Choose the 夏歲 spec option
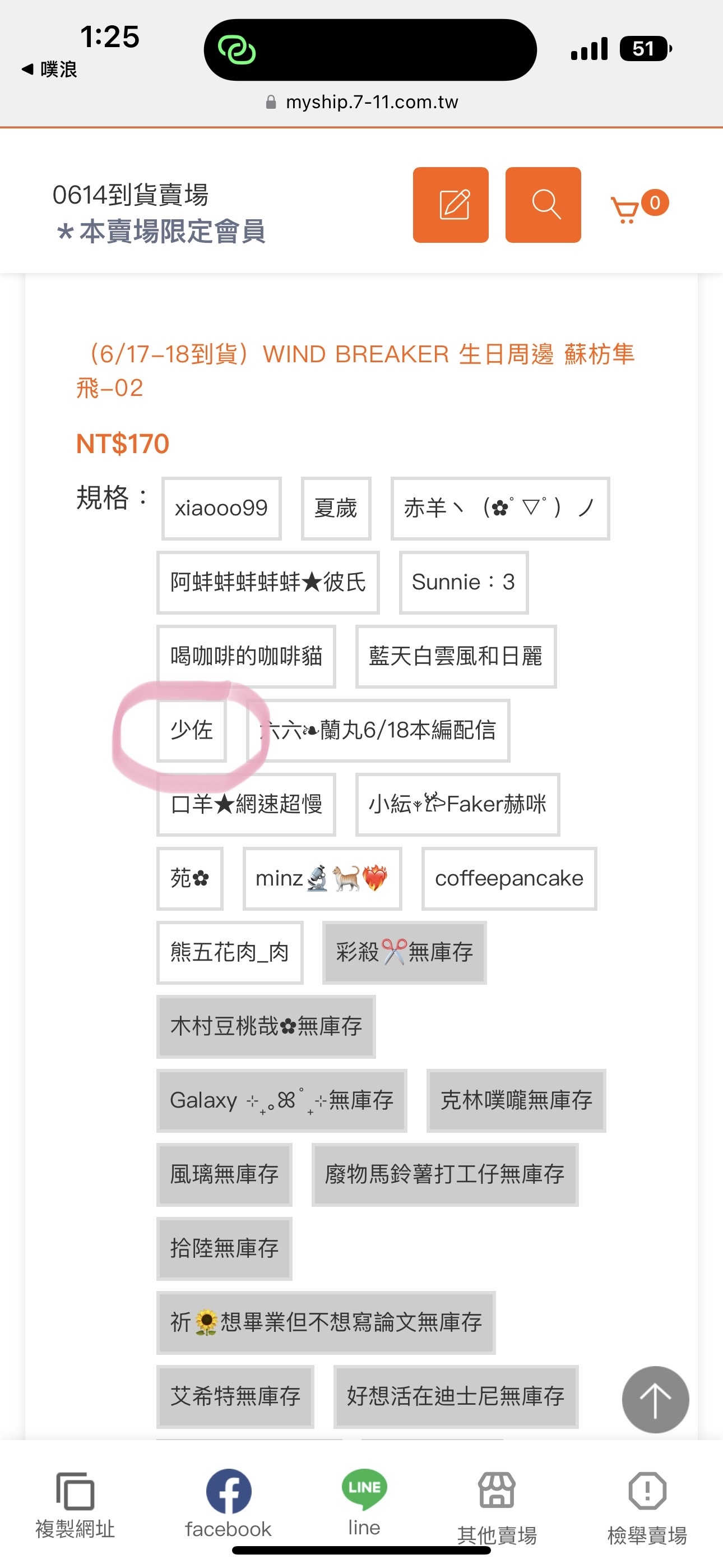This screenshot has height=1568, width=723. (336, 508)
